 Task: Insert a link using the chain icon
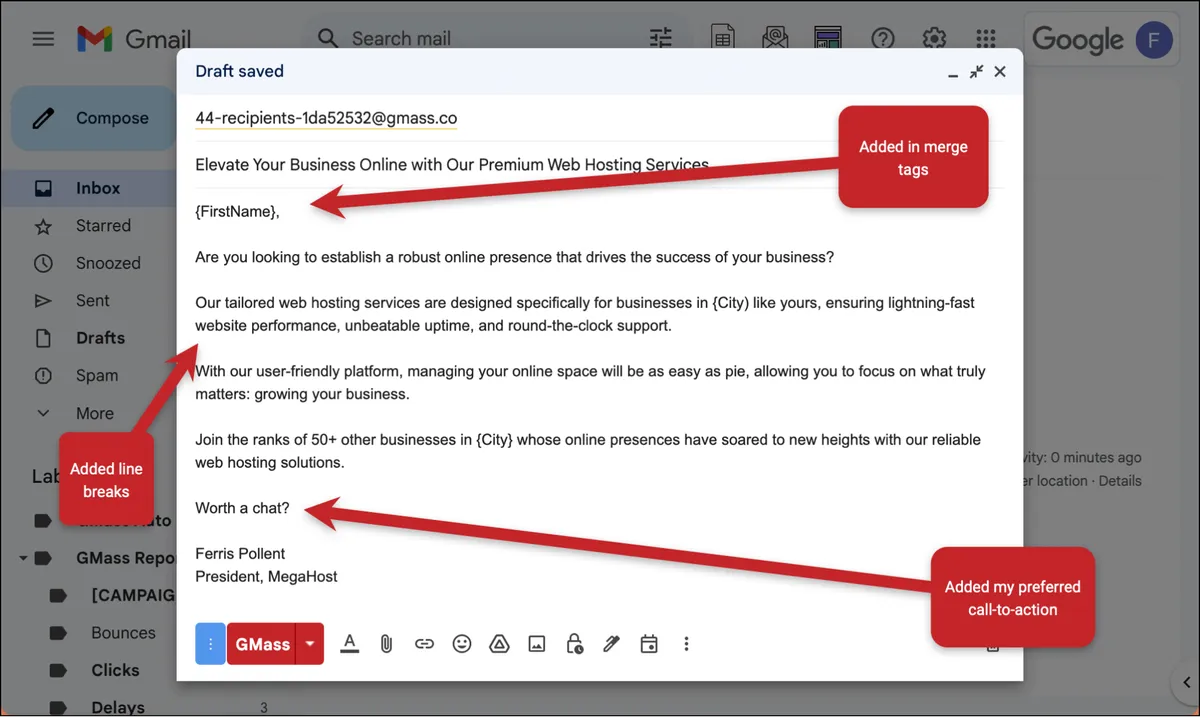click(424, 644)
